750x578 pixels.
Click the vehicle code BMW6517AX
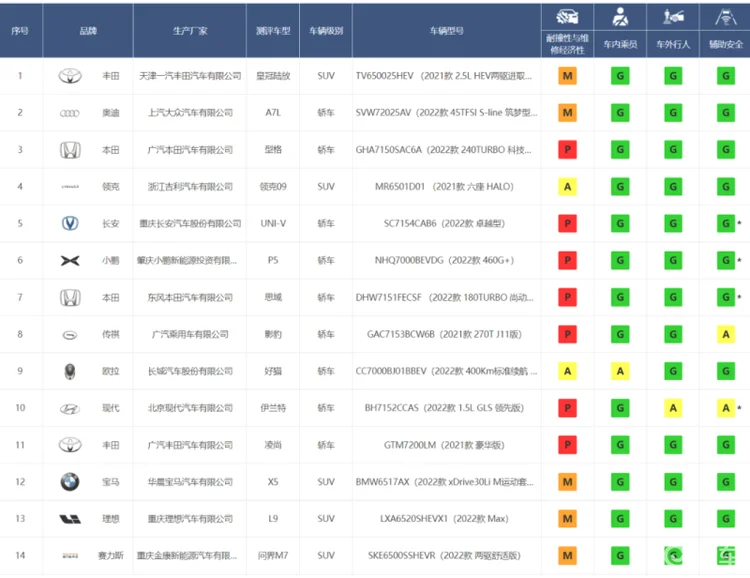pyautogui.click(x=383, y=482)
